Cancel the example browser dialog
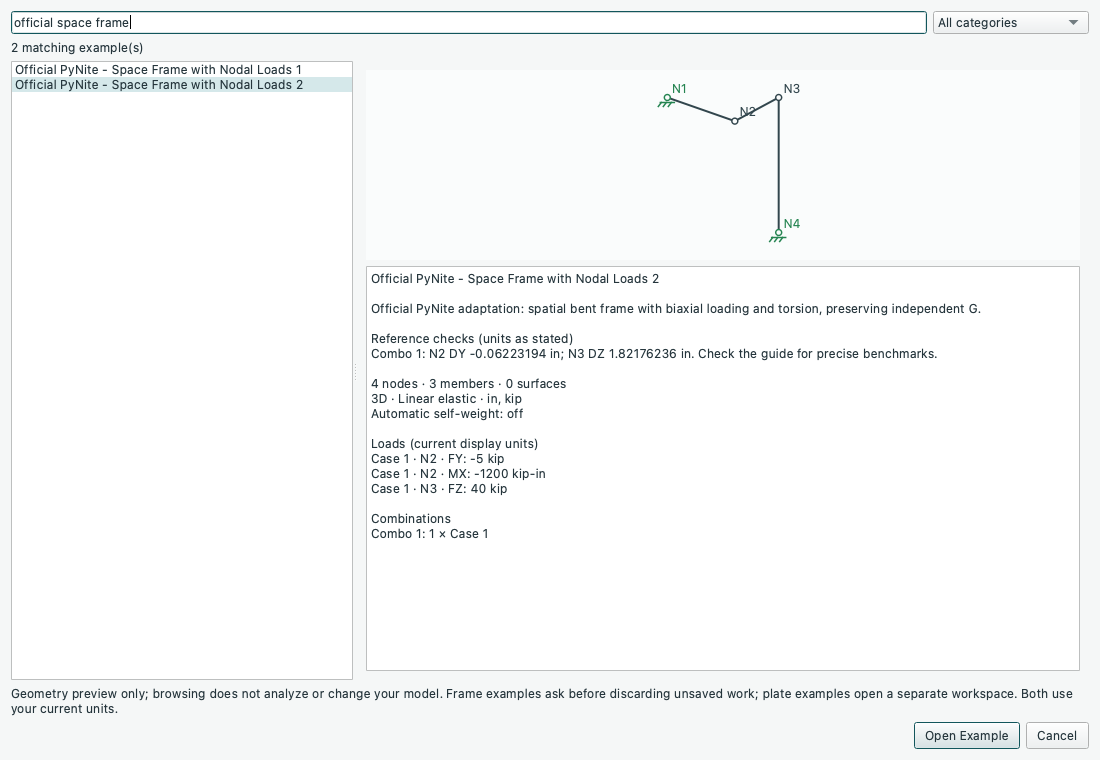 pos(1057,735)
